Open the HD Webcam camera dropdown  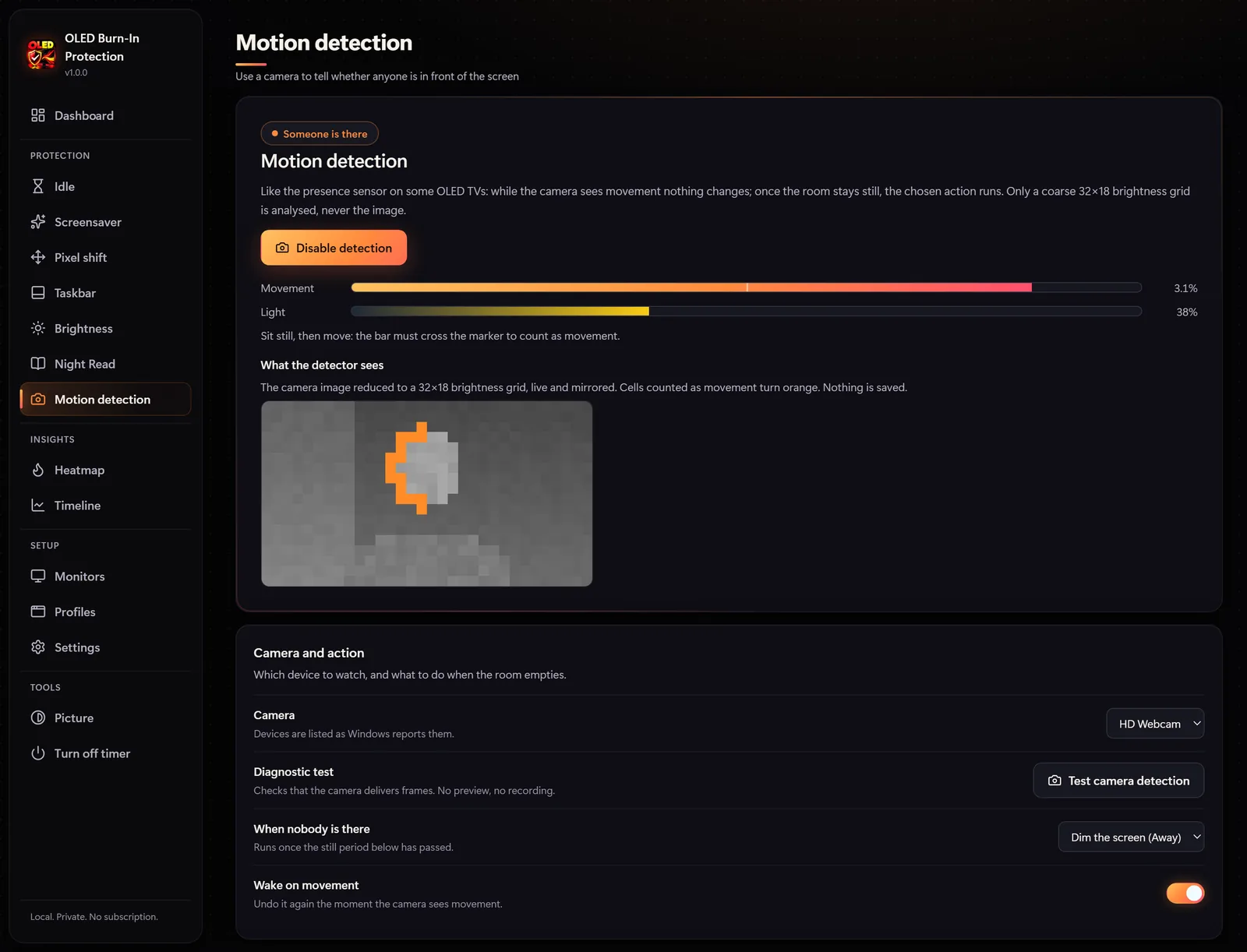point(1155,724)
